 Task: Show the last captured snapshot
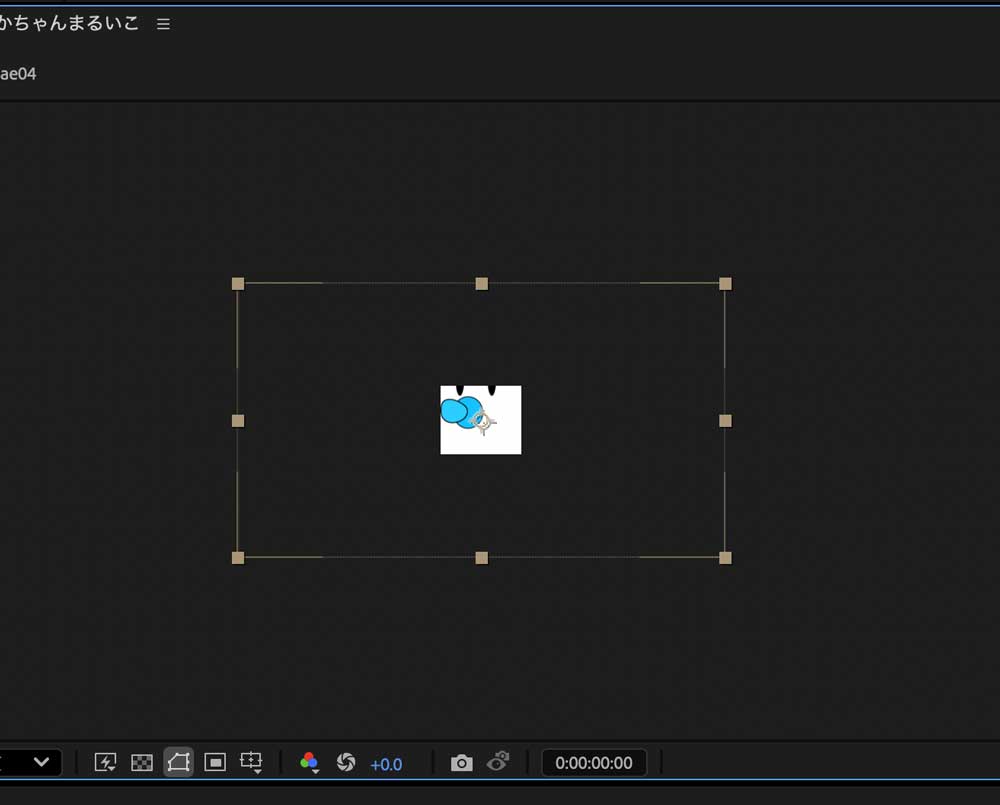coord(497,762)
